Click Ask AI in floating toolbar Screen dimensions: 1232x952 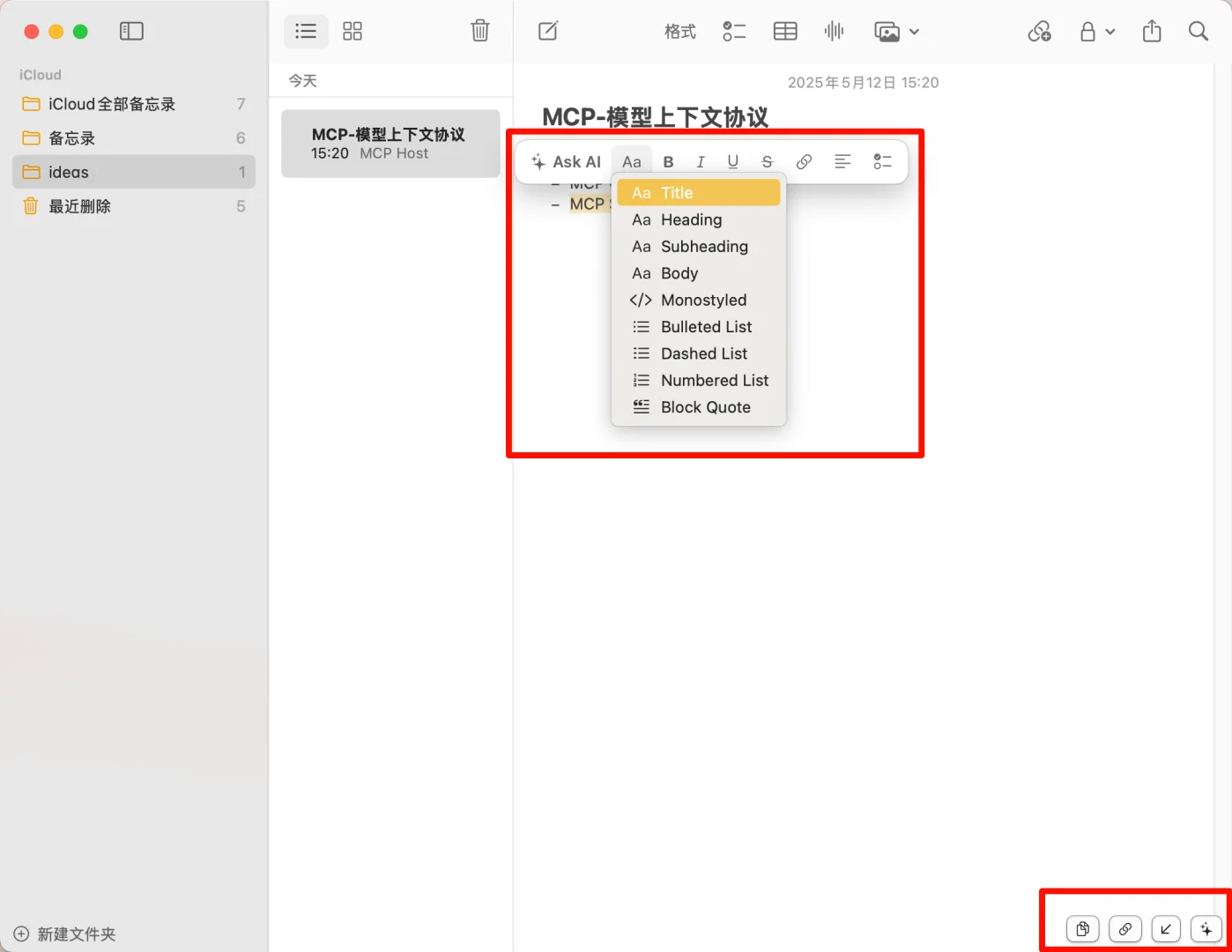pos(566,162)
